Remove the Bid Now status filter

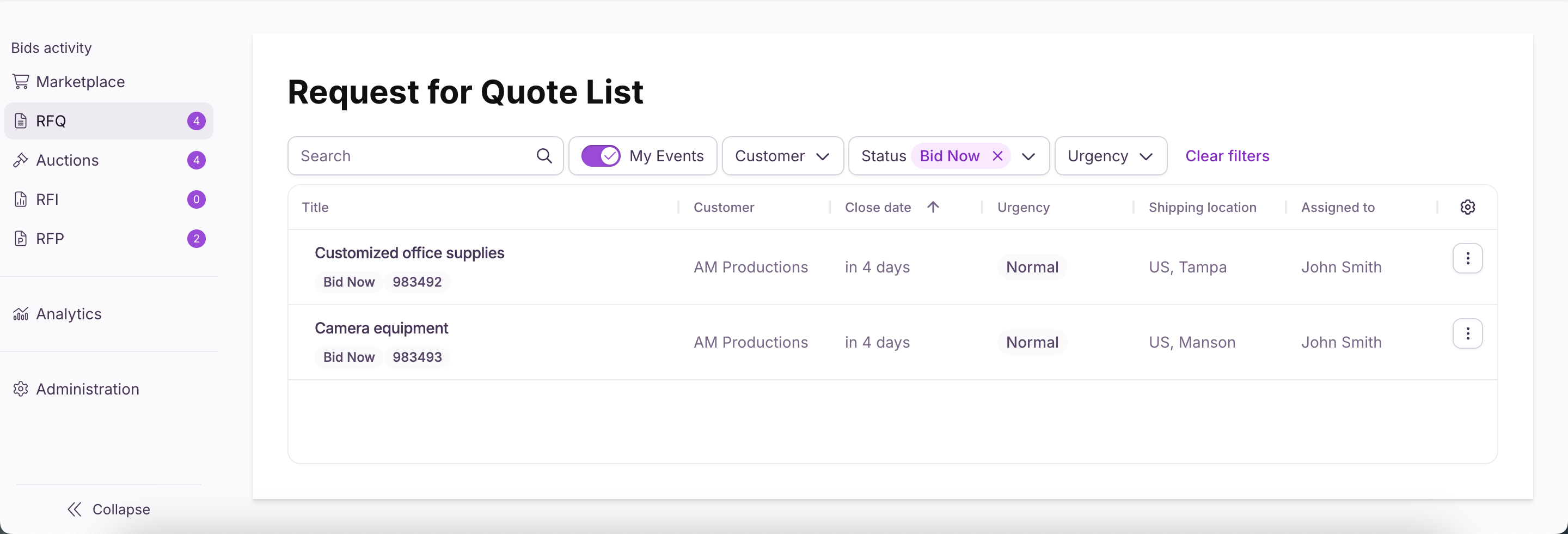coord(997,156)
